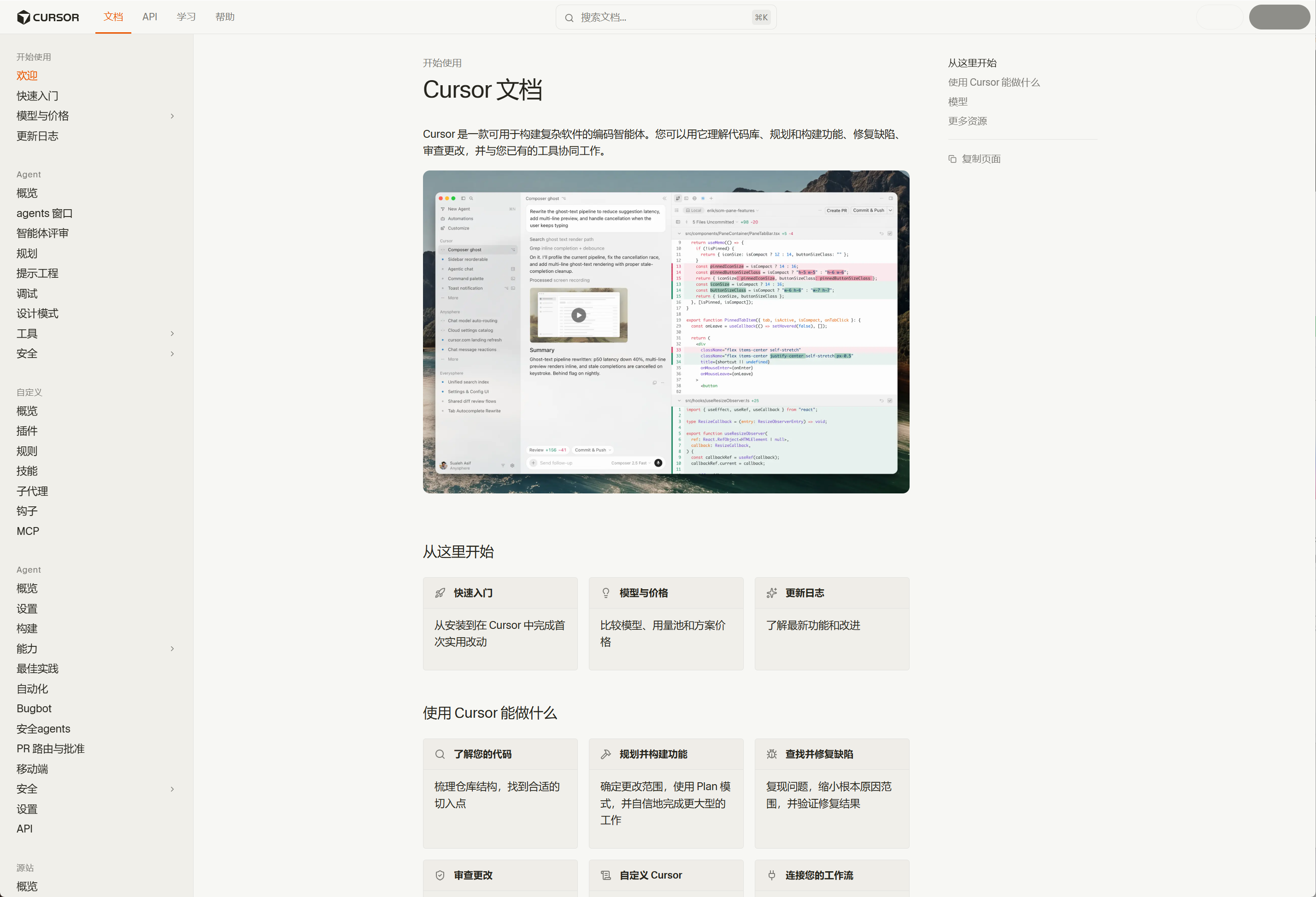Click the copy icon beside 复制页面
This screenshot has width=1316, height=897.
[952, 159]
